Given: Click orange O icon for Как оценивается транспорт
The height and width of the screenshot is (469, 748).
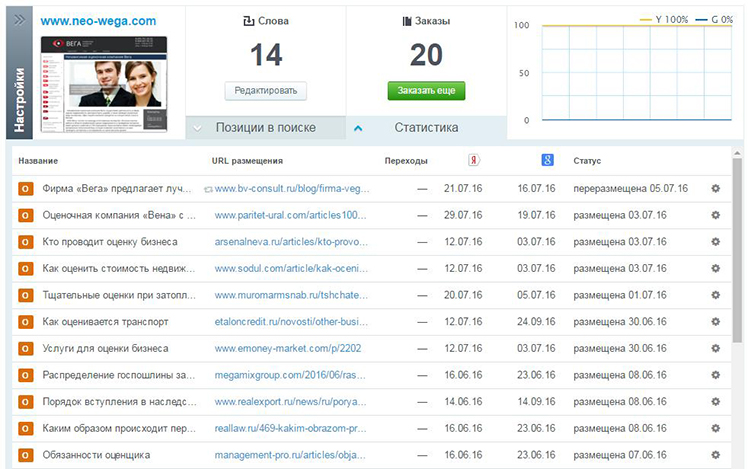Looking at the screenshot, I should point(25,322).
